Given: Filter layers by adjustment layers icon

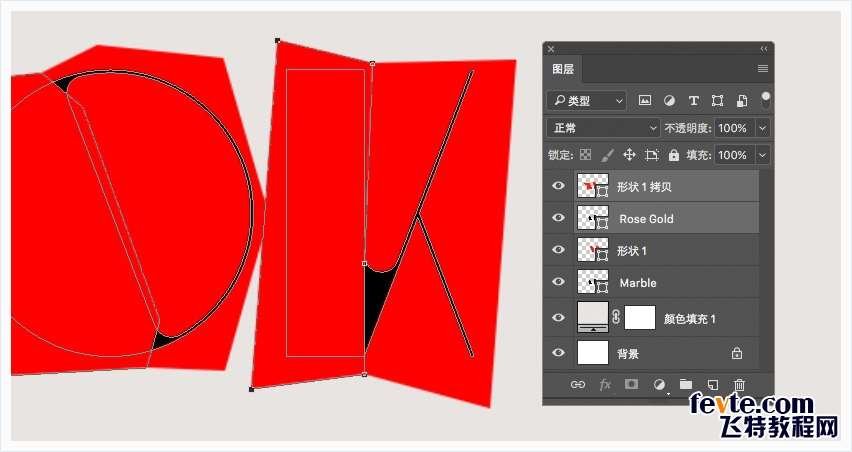Looking at the screenshot, I should click(x=669, y=101).
